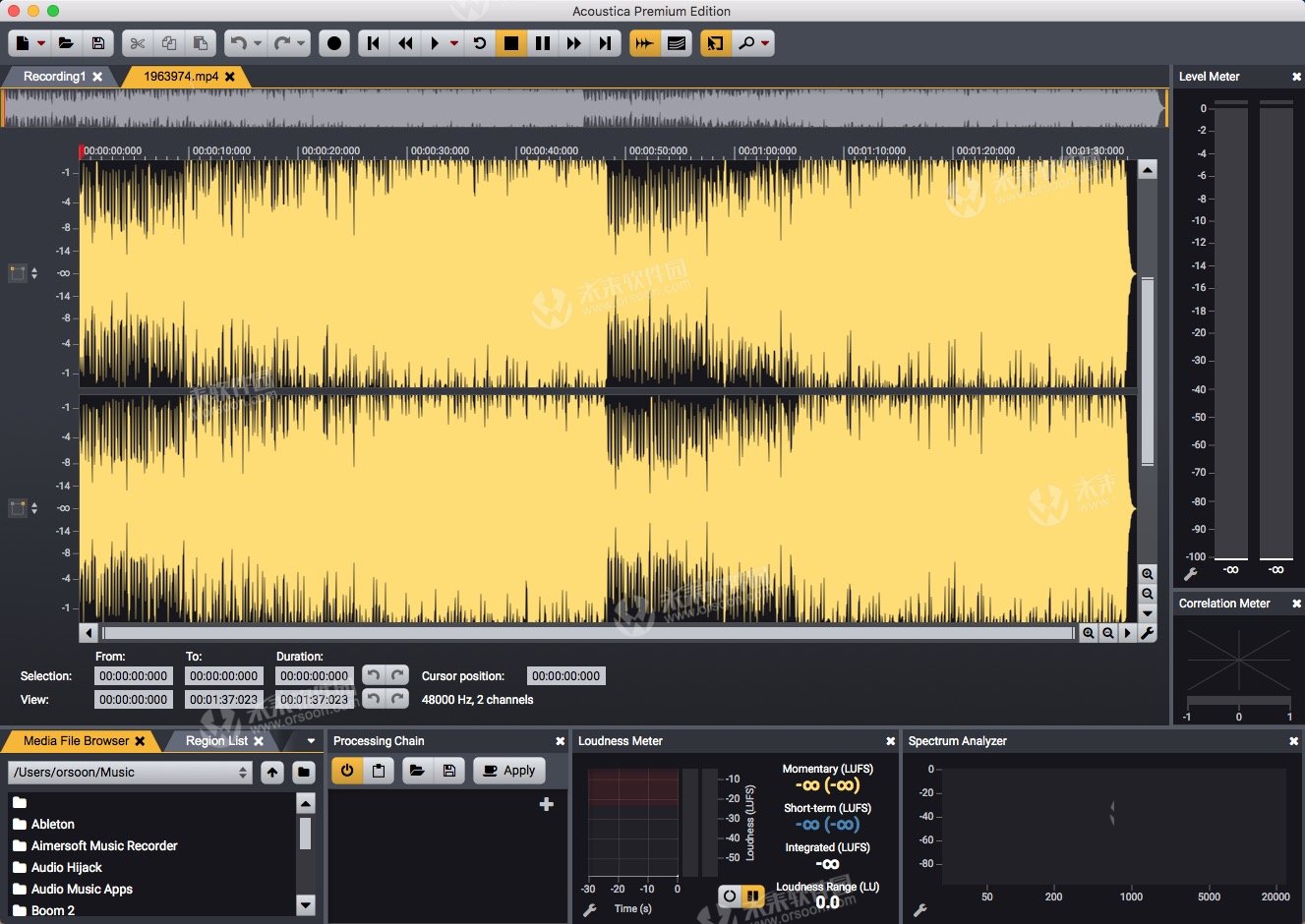Open the /Users/orsoon/Music path dropdown
The image size is (1305, 924).
(130, 773)
